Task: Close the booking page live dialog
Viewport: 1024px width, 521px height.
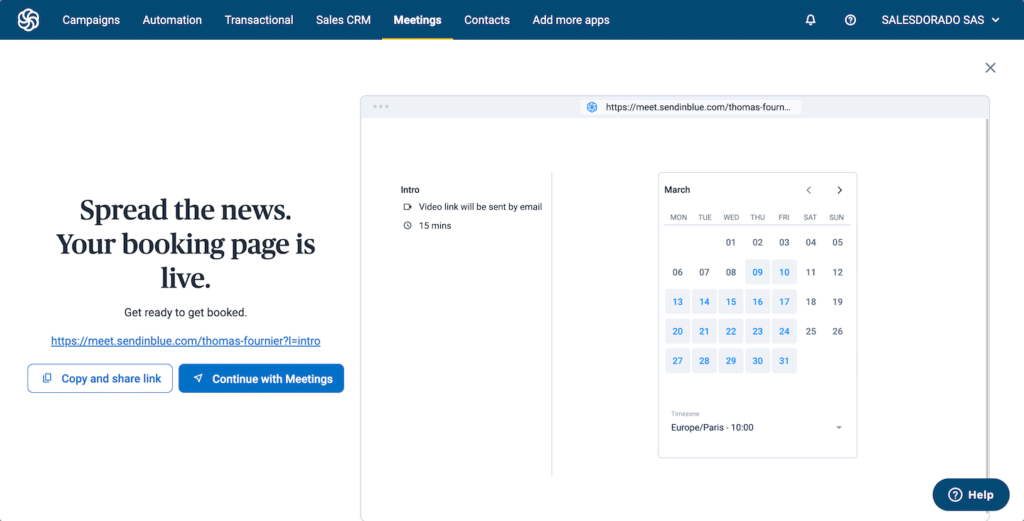Action: (990, 67)
